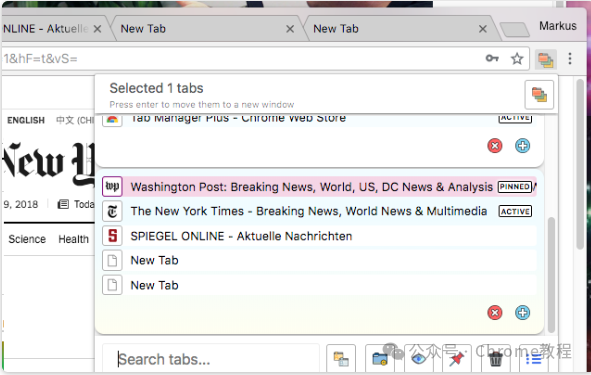Bookmark this page with the star icon
This screenshot has width=591, height=375.
(517, 59)
